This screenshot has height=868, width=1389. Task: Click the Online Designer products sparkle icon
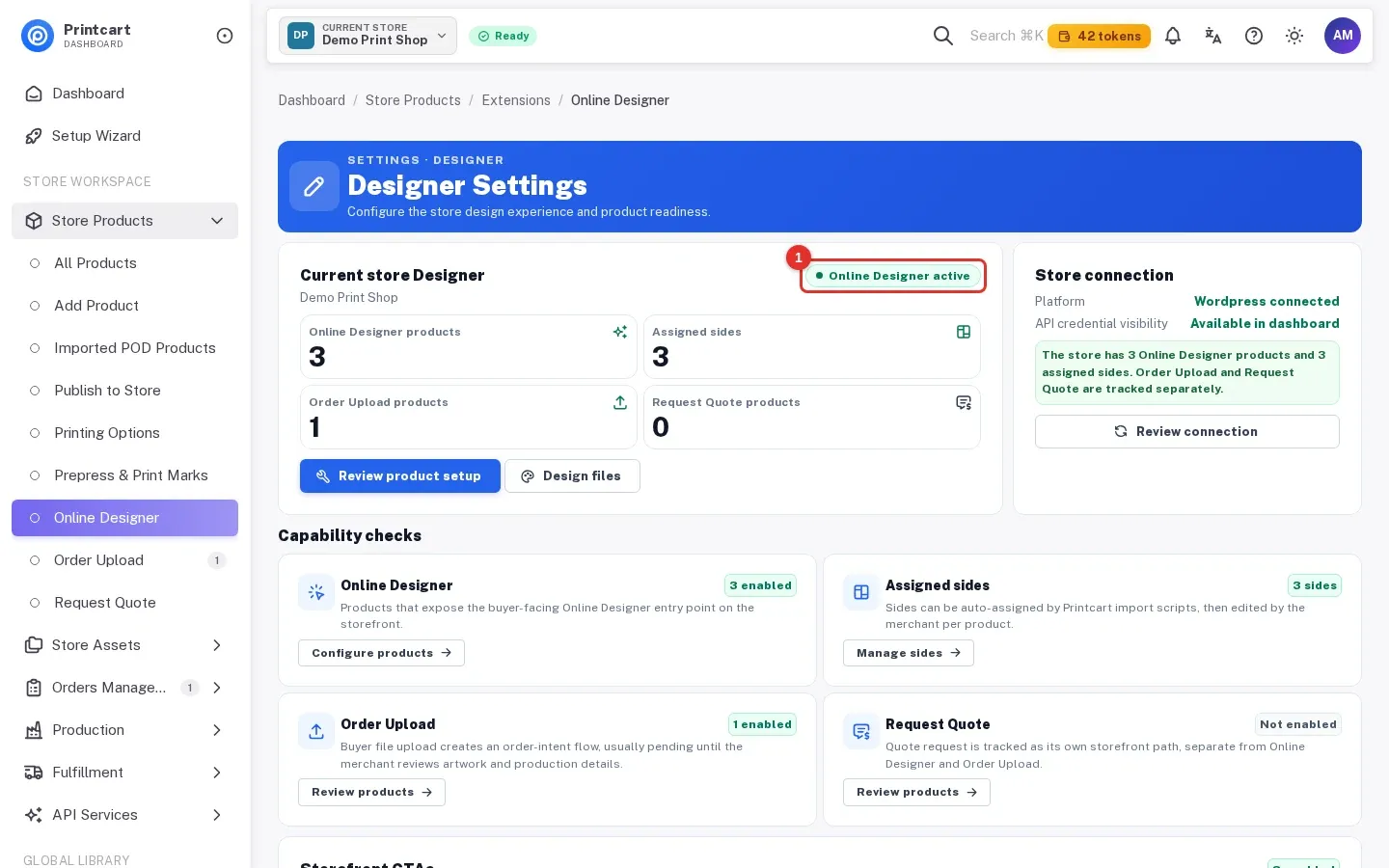point(620,332)
